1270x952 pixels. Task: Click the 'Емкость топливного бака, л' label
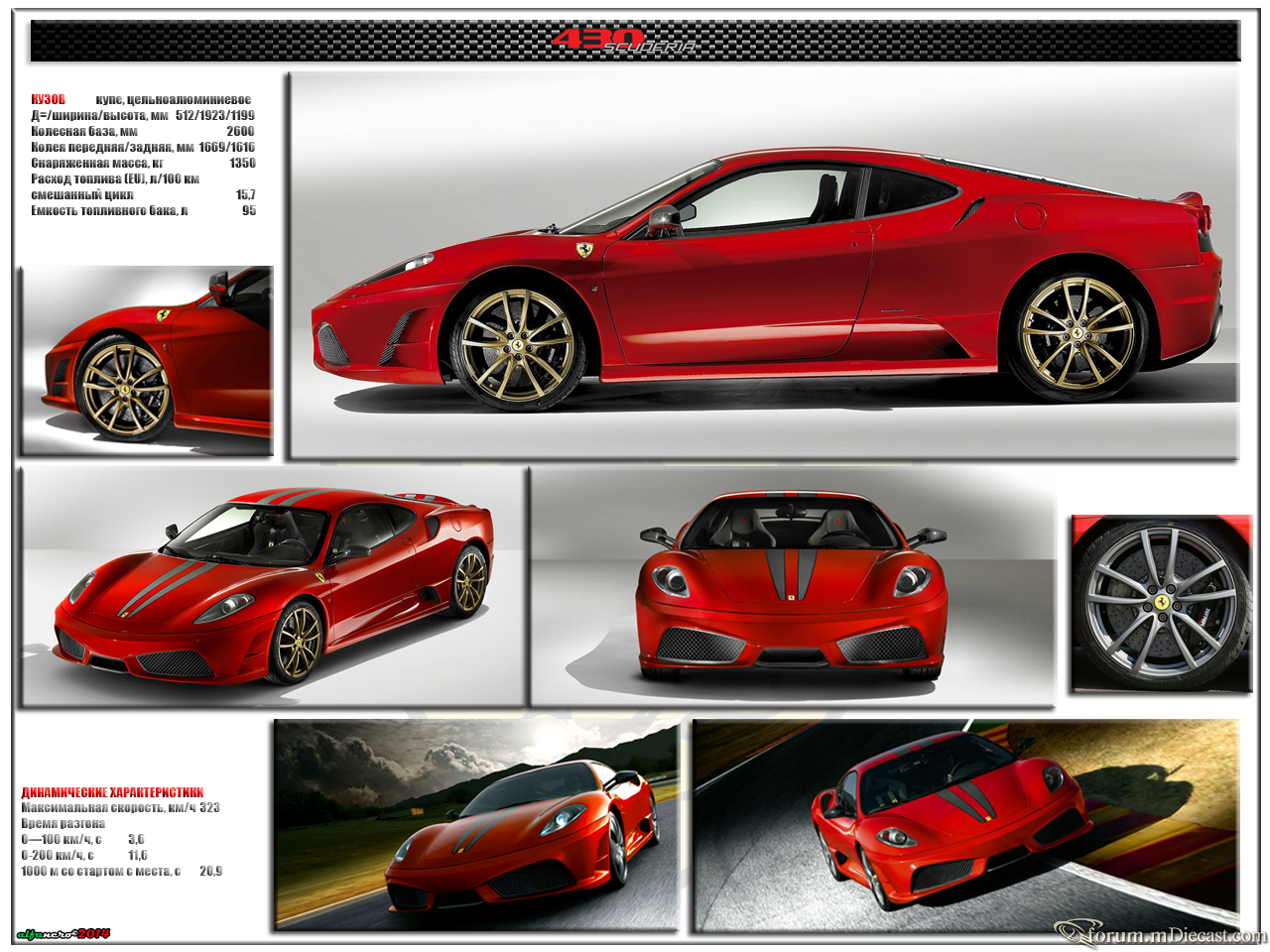click(109, 210)
